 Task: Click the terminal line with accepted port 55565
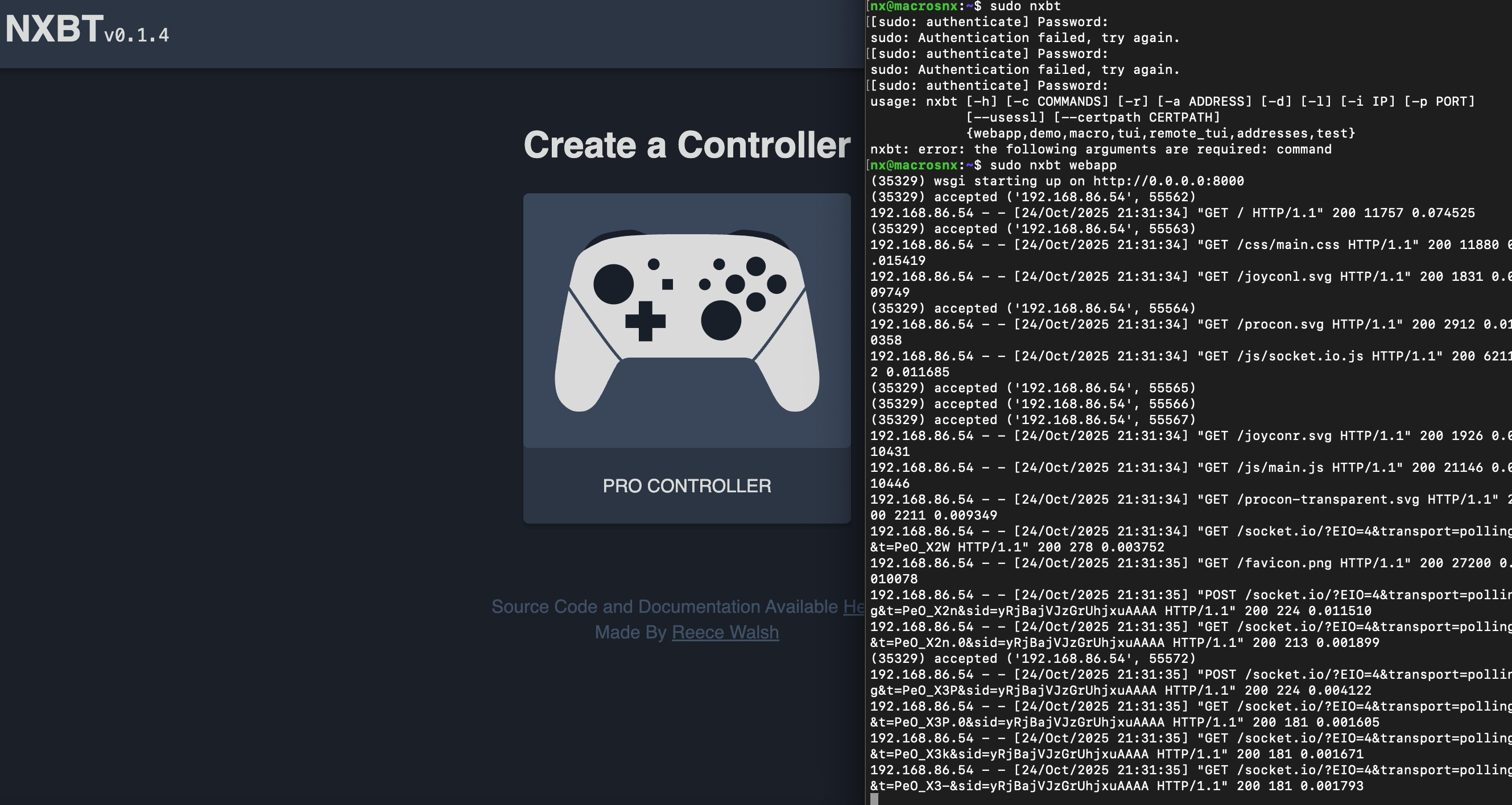pyautogui.click(x=1033, y=388)
